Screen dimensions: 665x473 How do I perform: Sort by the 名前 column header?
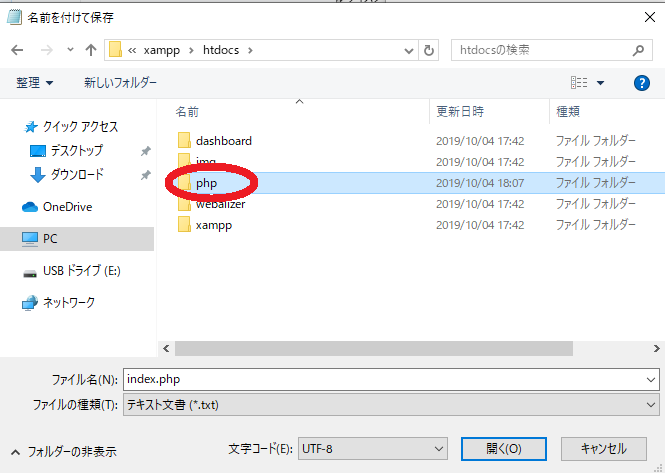coord(187,112)
